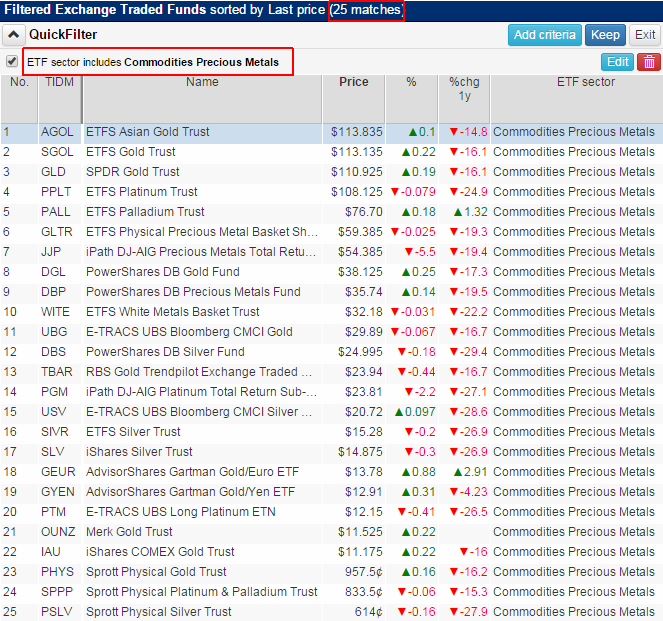The width and height of the screenshot is (663, 621).
Task: Select AdvisorShares Gartman Gold/Yen ETF
Action: (190, 492)
